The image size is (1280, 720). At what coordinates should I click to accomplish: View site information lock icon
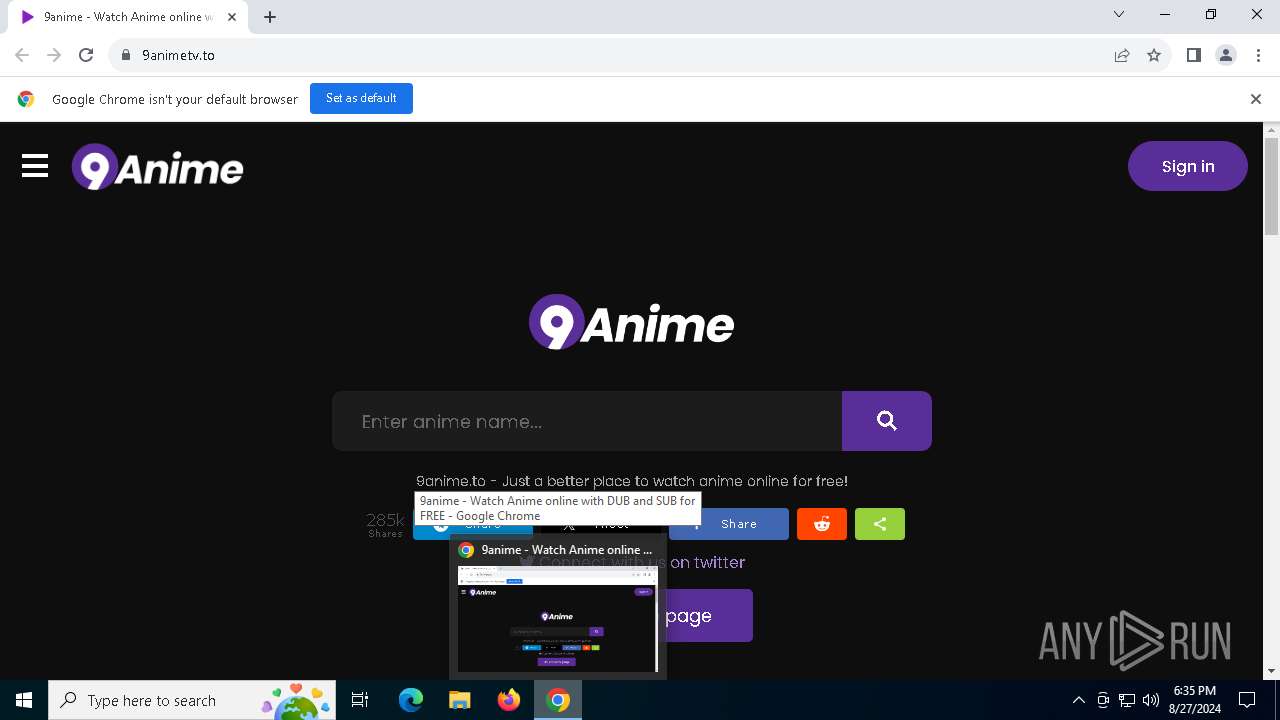pyautogui.click(x=125, y=55)
